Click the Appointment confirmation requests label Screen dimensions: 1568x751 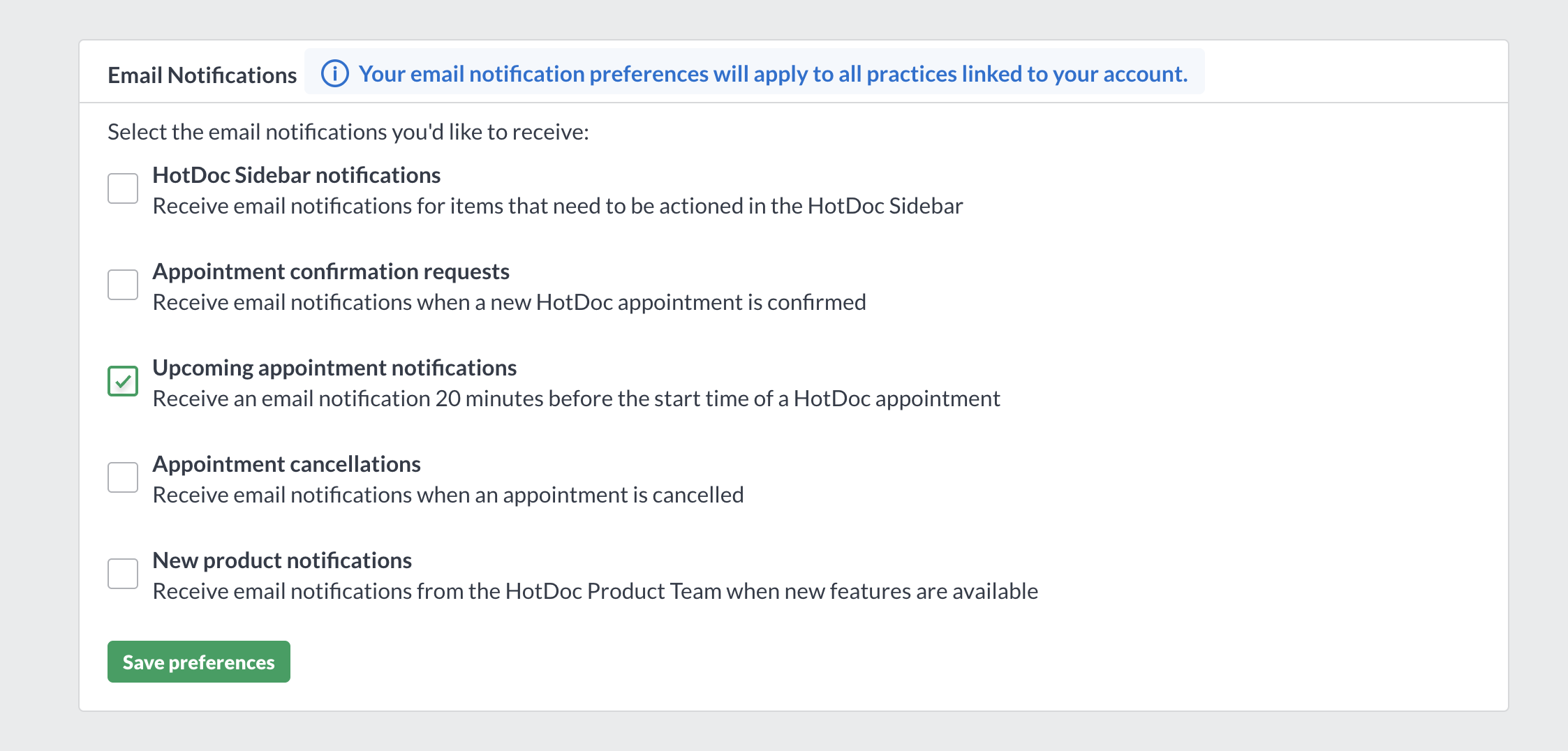tap(331, 272)
